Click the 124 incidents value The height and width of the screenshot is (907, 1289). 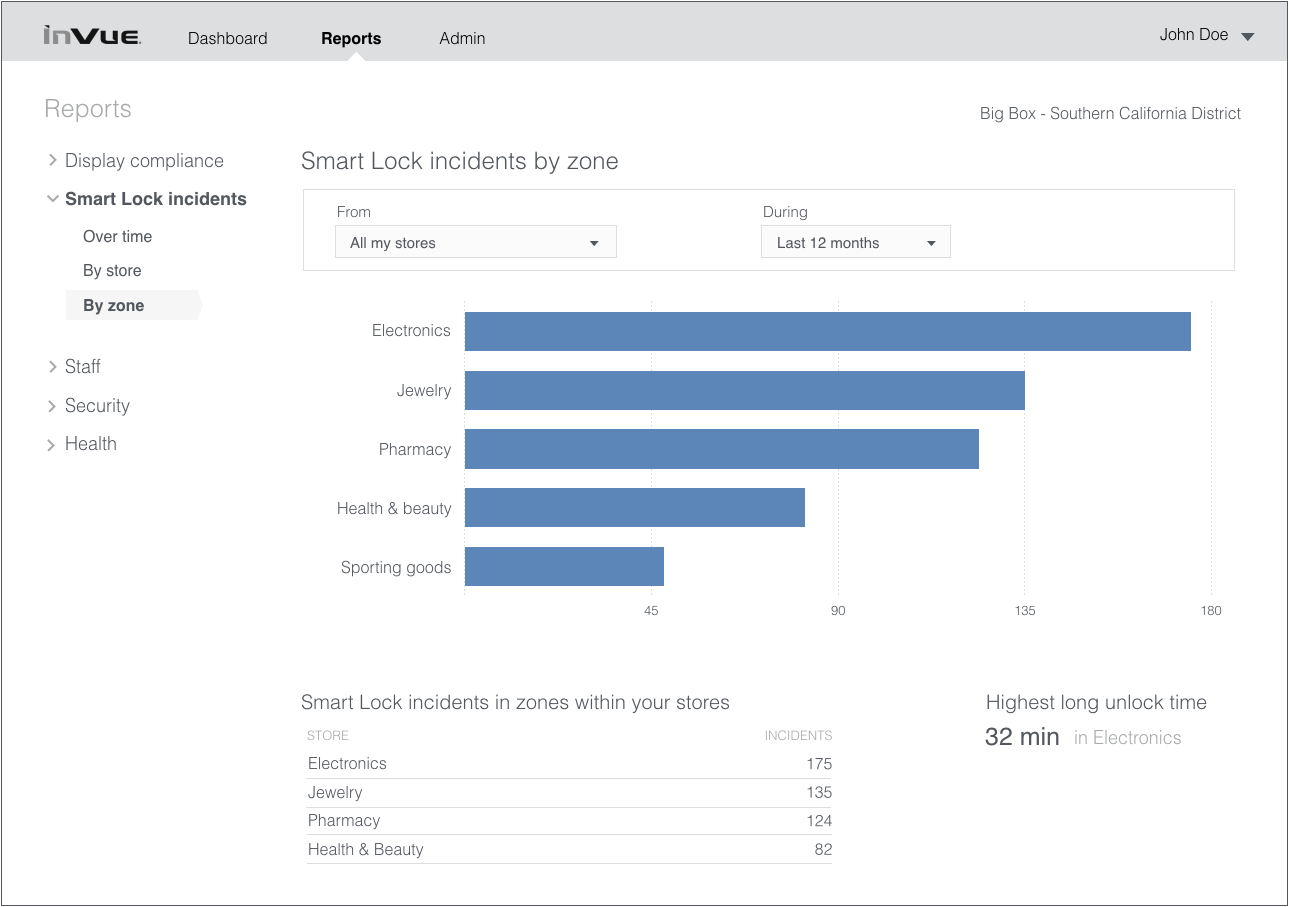(819, 821)
